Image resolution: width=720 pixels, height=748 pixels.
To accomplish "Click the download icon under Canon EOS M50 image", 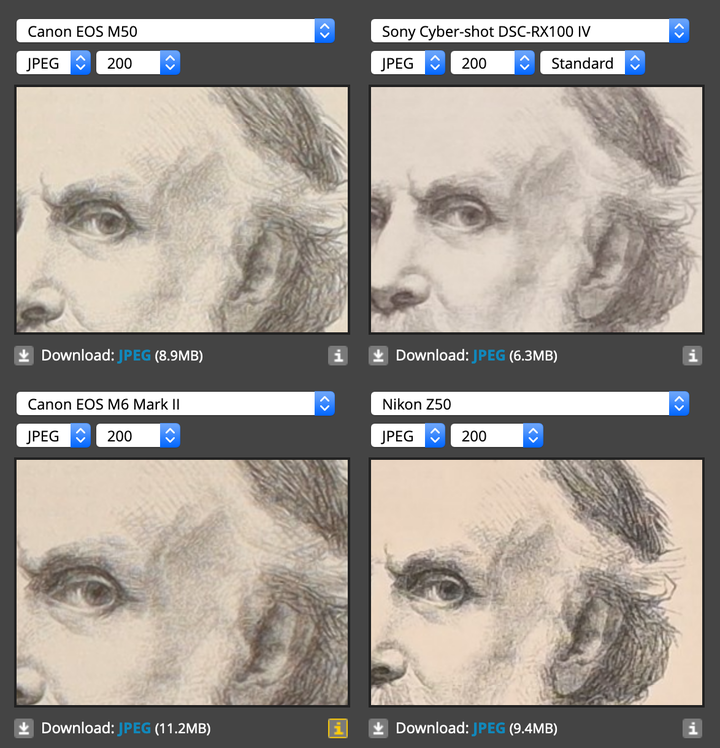I will [24, 356].
